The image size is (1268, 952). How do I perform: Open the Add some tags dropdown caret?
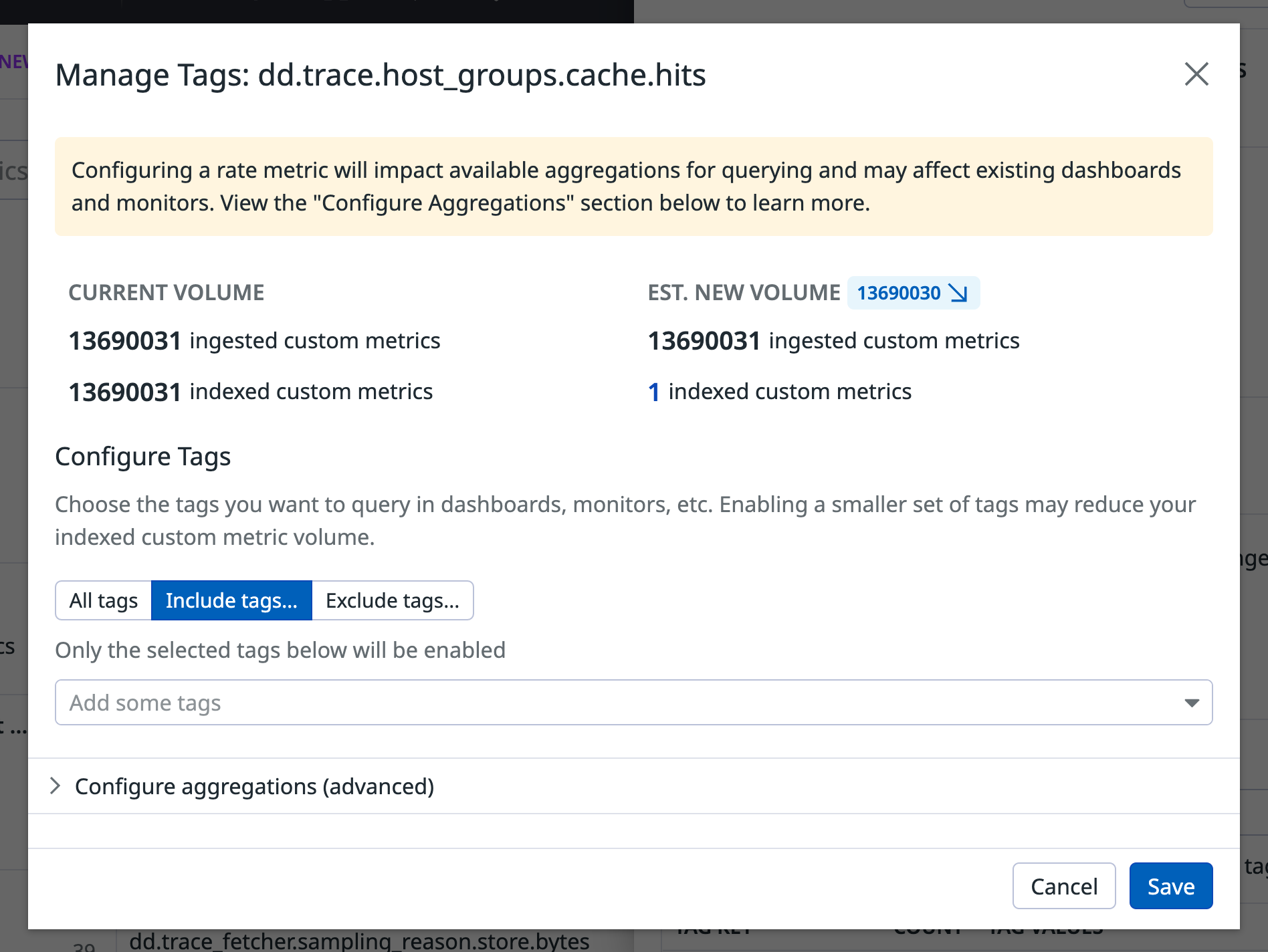point(1191,703)
